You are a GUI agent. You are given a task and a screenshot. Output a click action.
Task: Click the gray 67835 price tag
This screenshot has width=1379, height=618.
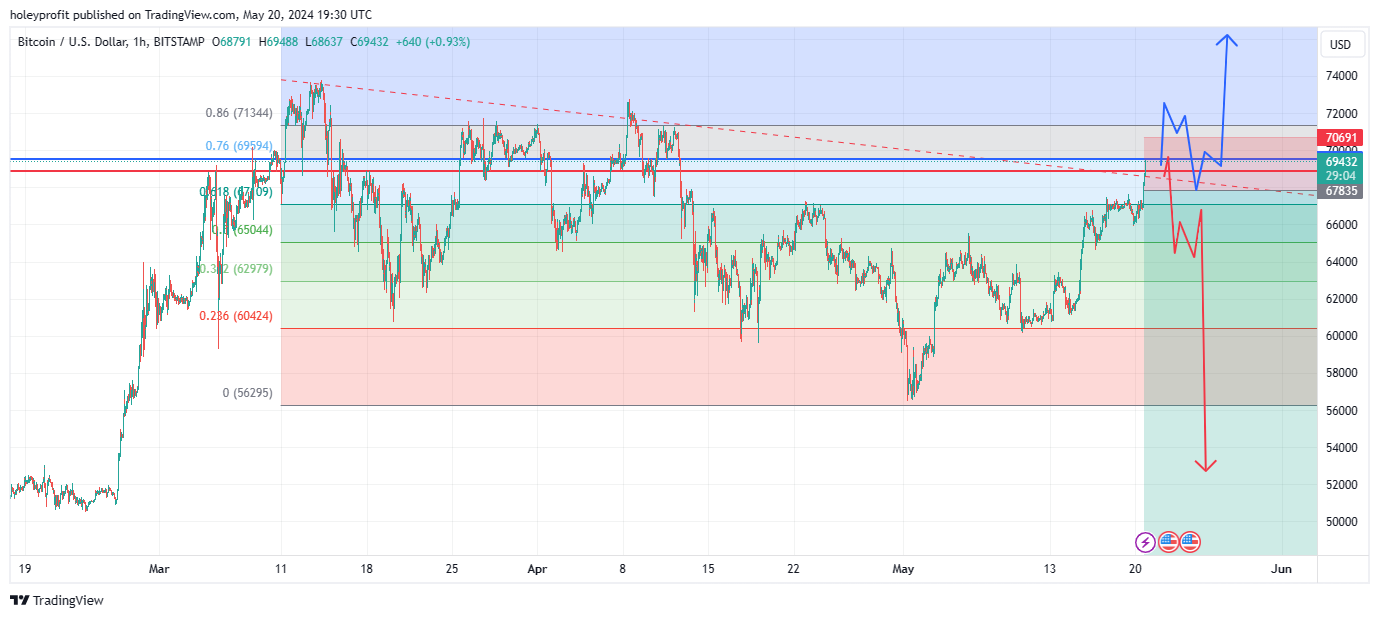pos(1340,191)
